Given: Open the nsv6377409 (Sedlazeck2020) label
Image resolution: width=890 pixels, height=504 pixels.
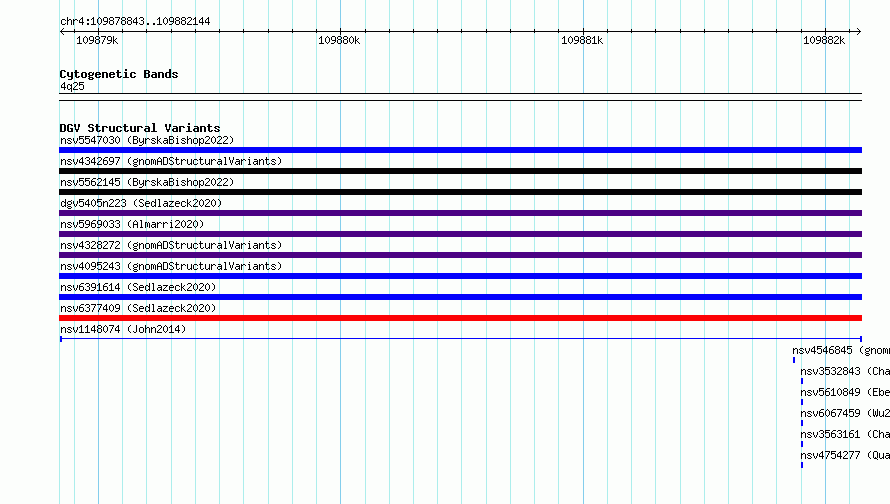Looking at the screenshot, I should click(138, 308).
